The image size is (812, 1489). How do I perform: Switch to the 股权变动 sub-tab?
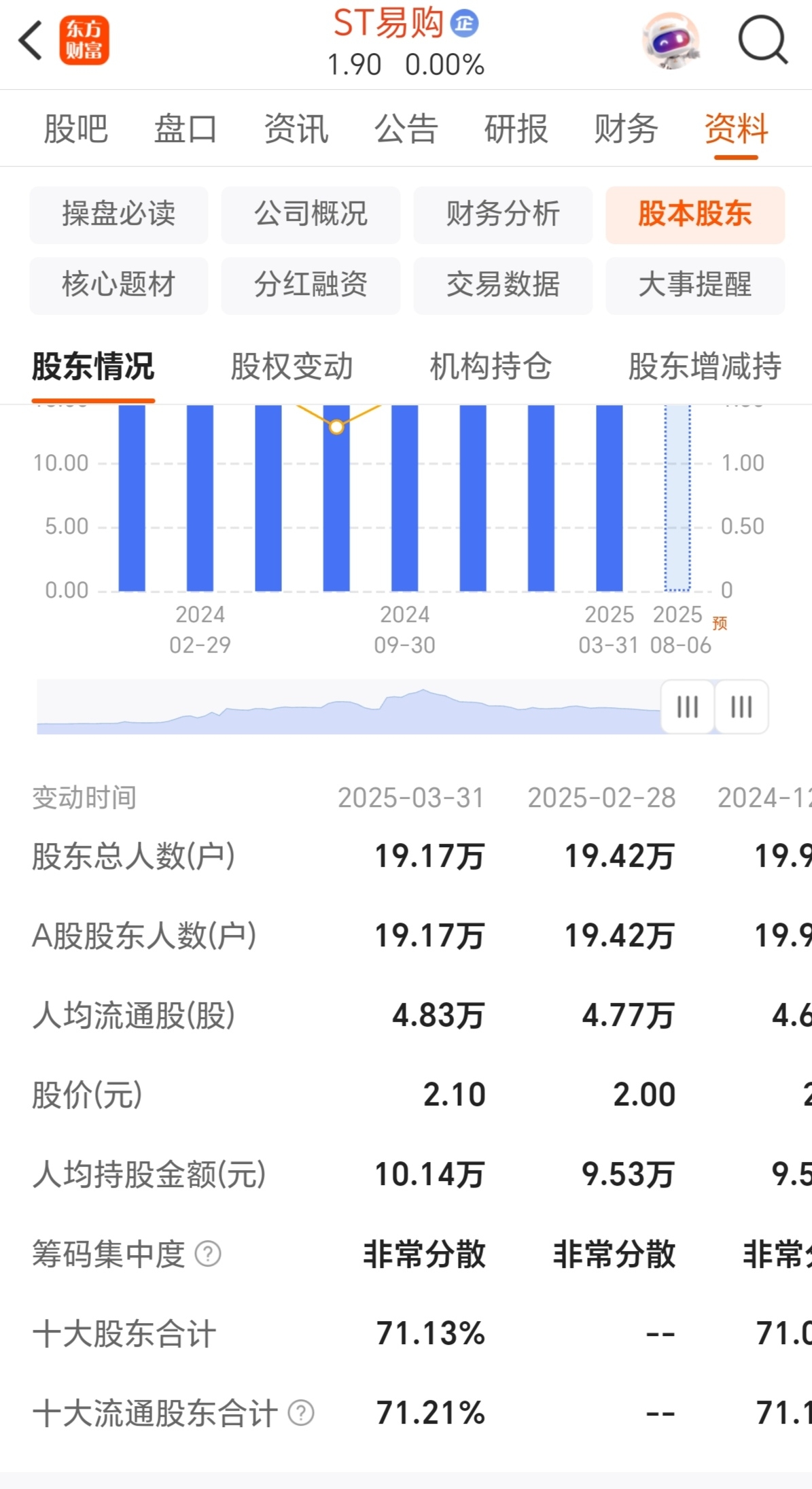pyautogui.click(x=292, y=367)
